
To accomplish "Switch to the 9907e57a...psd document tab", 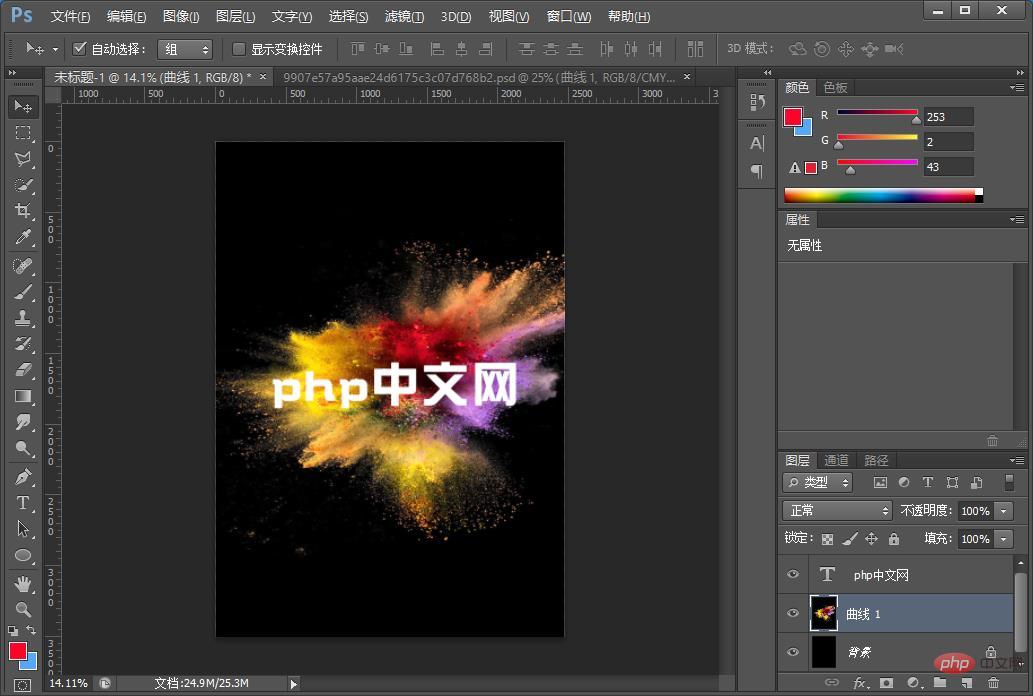I will click(x=486, y=77).
